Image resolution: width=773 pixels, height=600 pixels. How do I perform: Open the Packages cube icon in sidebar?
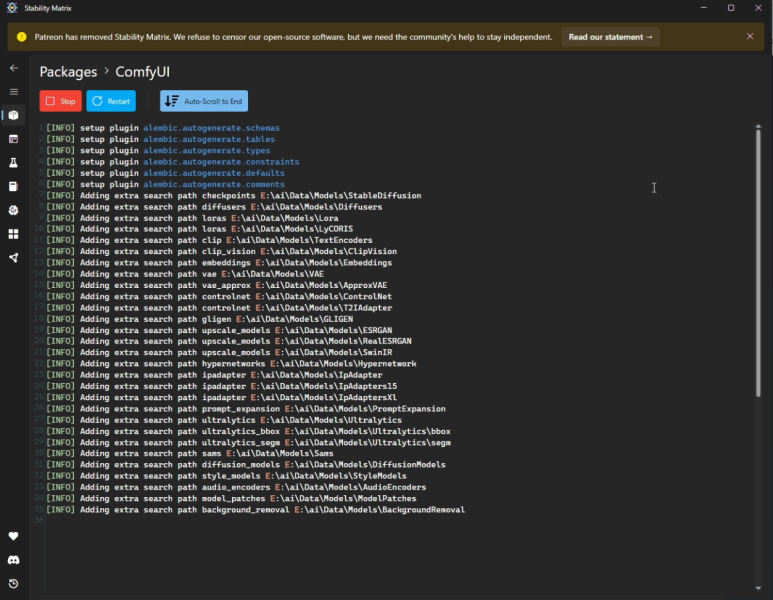point(14,115)
